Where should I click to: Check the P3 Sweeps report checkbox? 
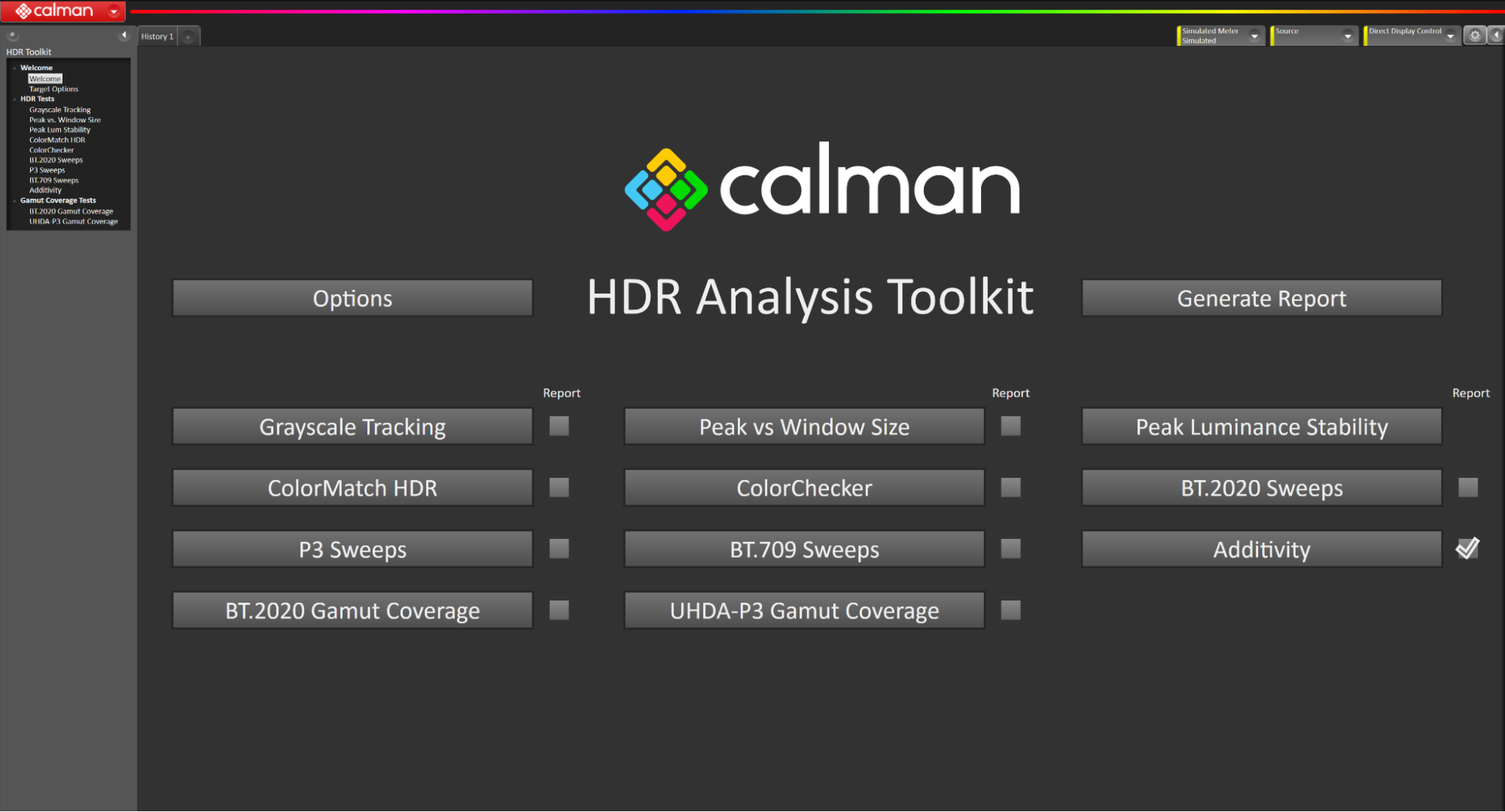[x=559, y=549]
